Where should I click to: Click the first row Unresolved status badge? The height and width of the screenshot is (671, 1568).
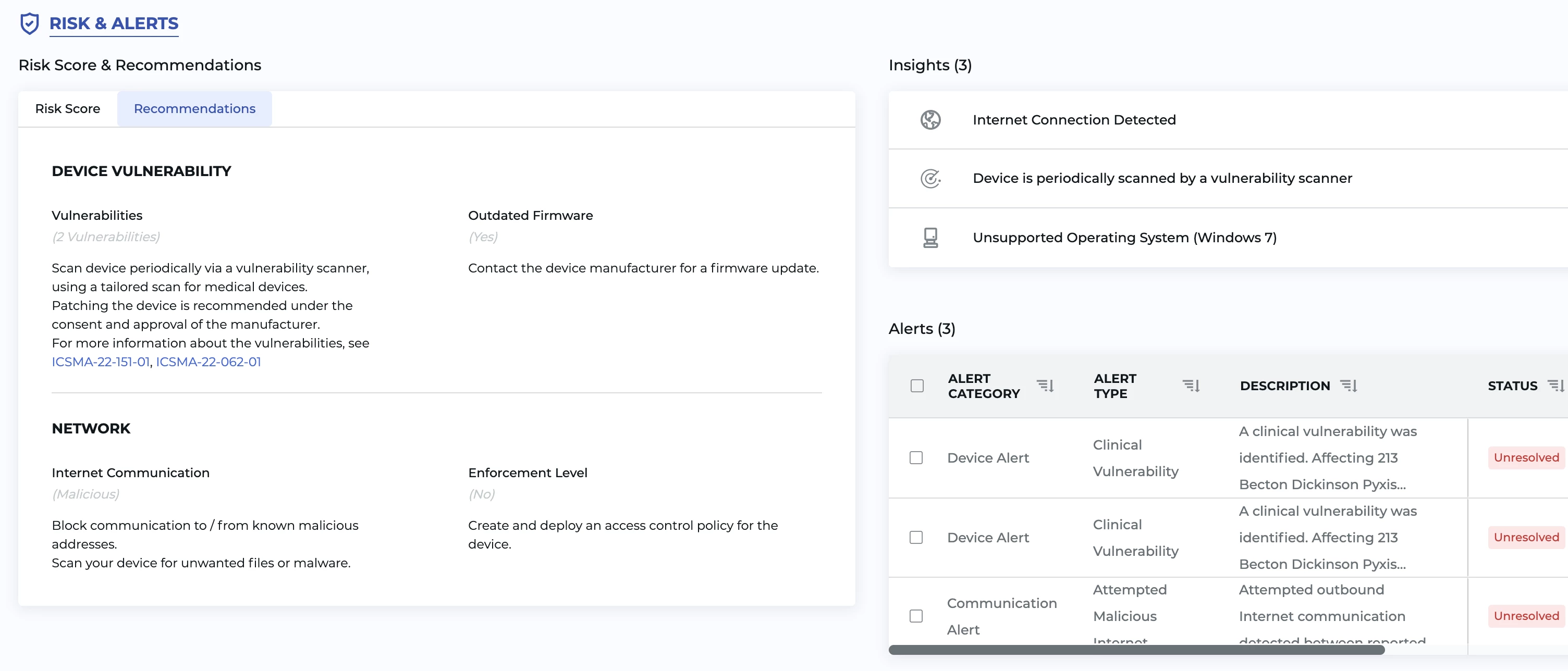[1525, 457]
